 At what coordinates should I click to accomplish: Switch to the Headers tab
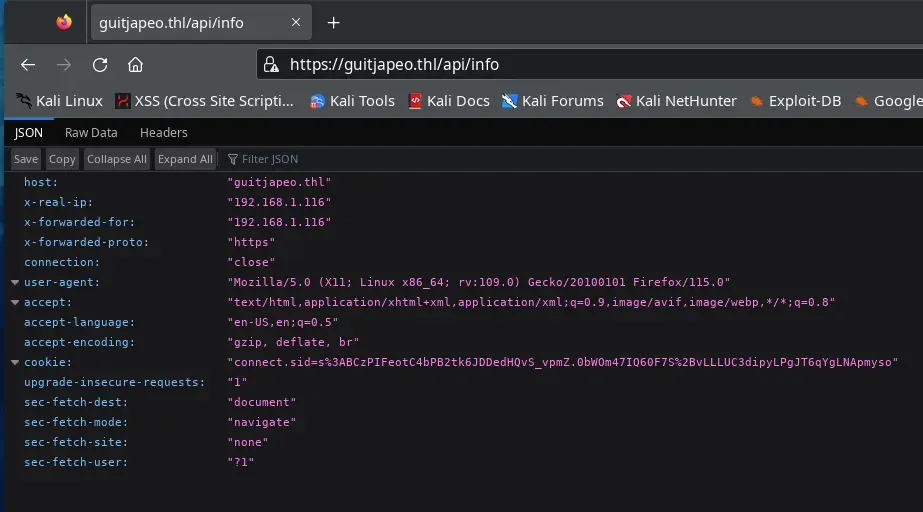pos(164,132)
